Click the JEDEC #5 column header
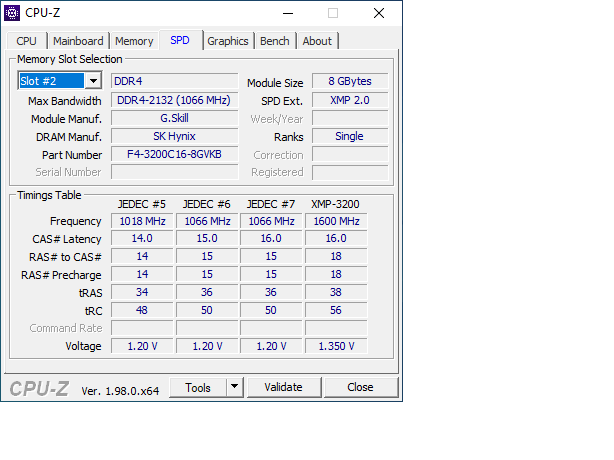The image size is (614, 460). click(142, 204)
